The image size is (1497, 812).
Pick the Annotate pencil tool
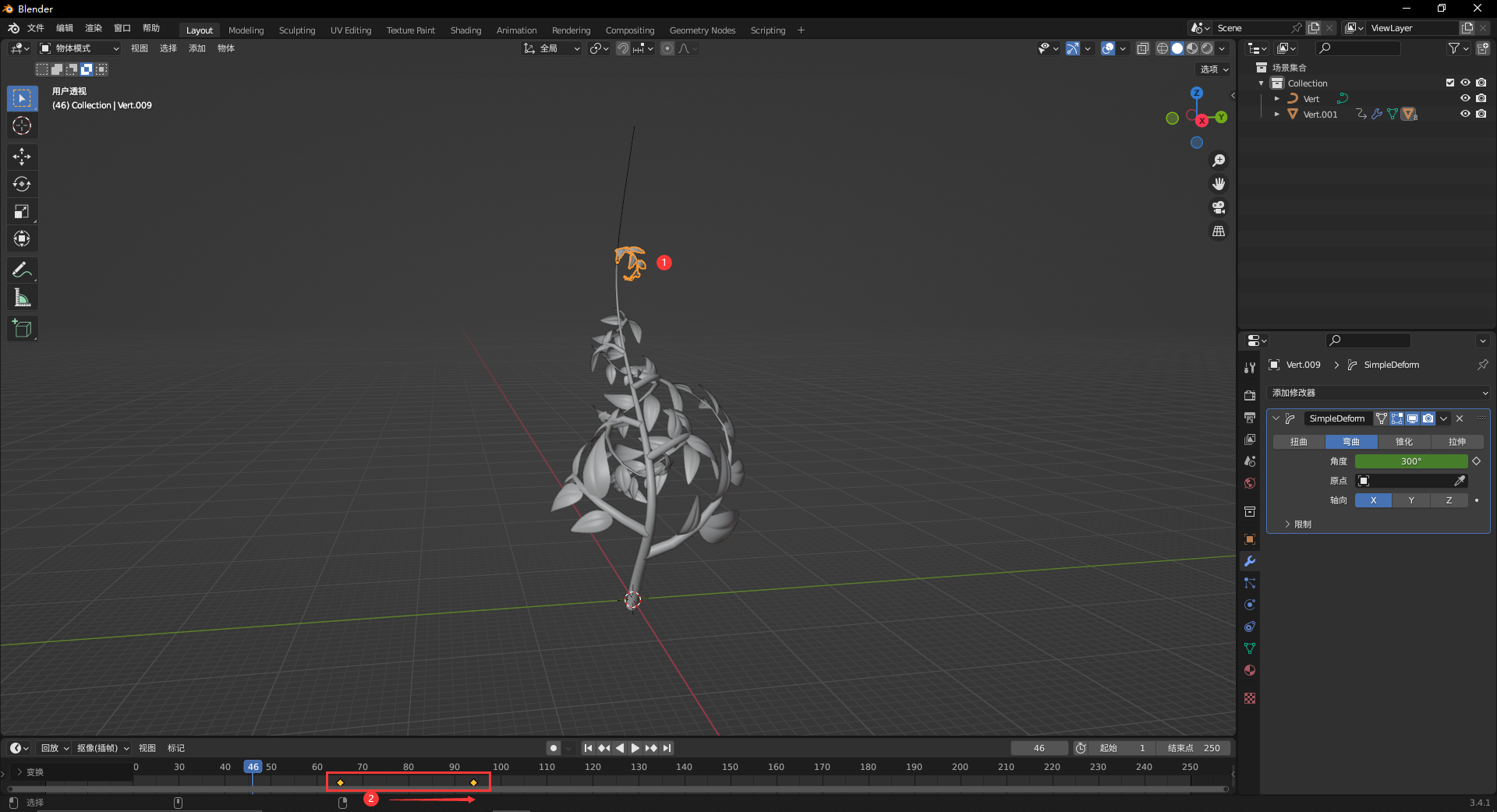pos(22,270)
